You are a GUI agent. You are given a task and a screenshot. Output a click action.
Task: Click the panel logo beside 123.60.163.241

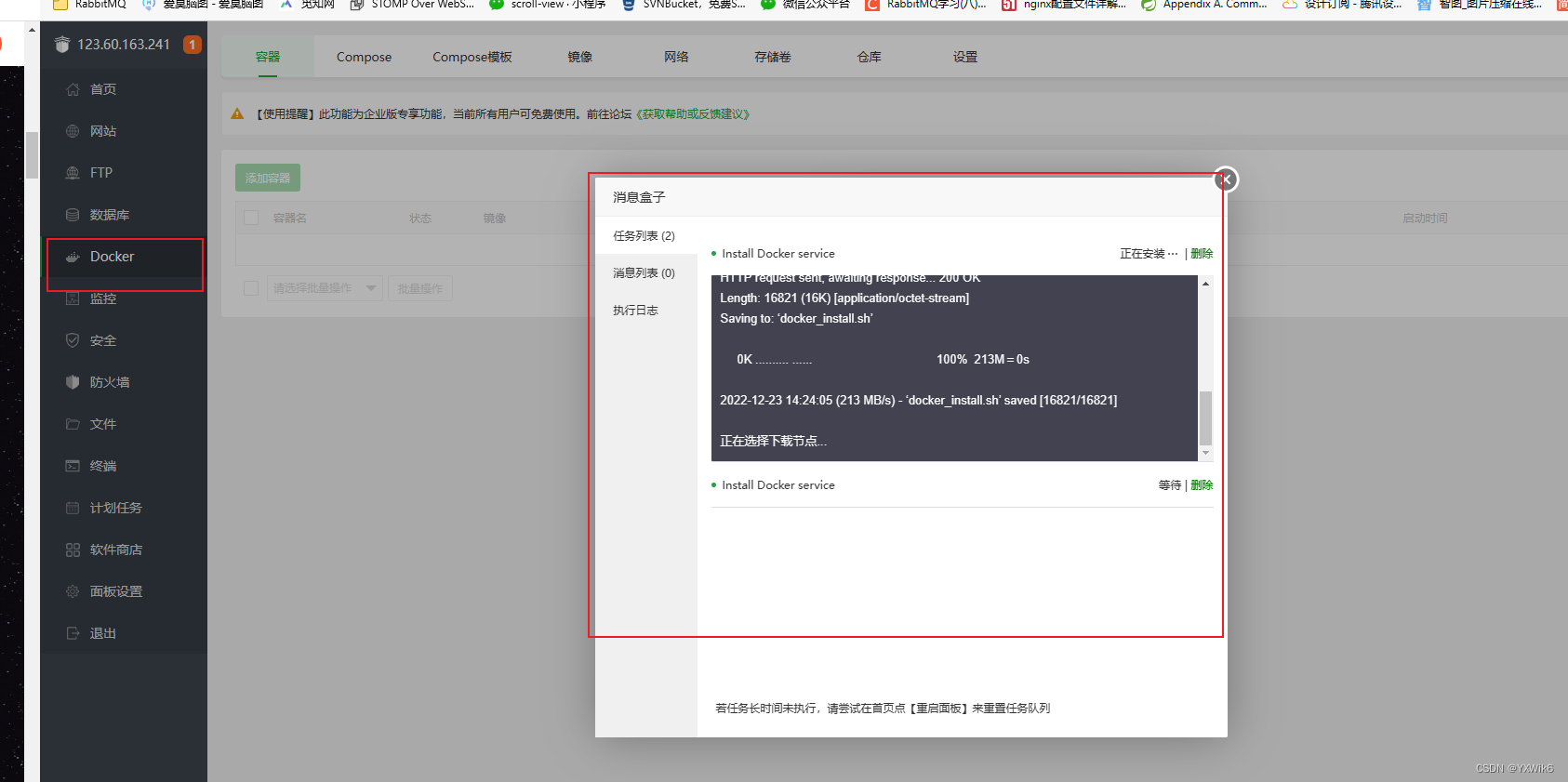pos(62,45)
